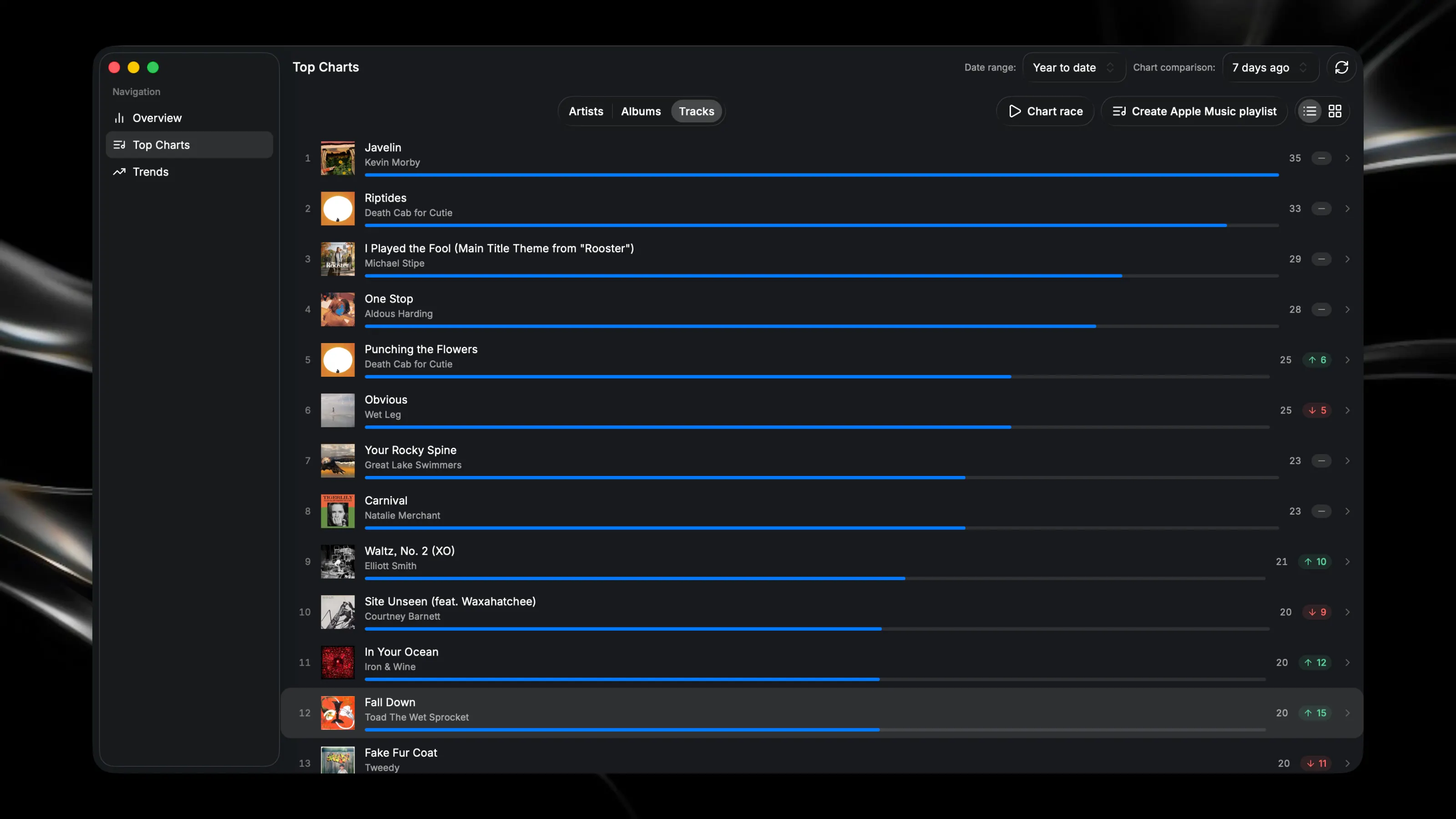Click the artist name Michael Stipe
This screenshot has height=819, width=1456.
[x=394, y=263]
